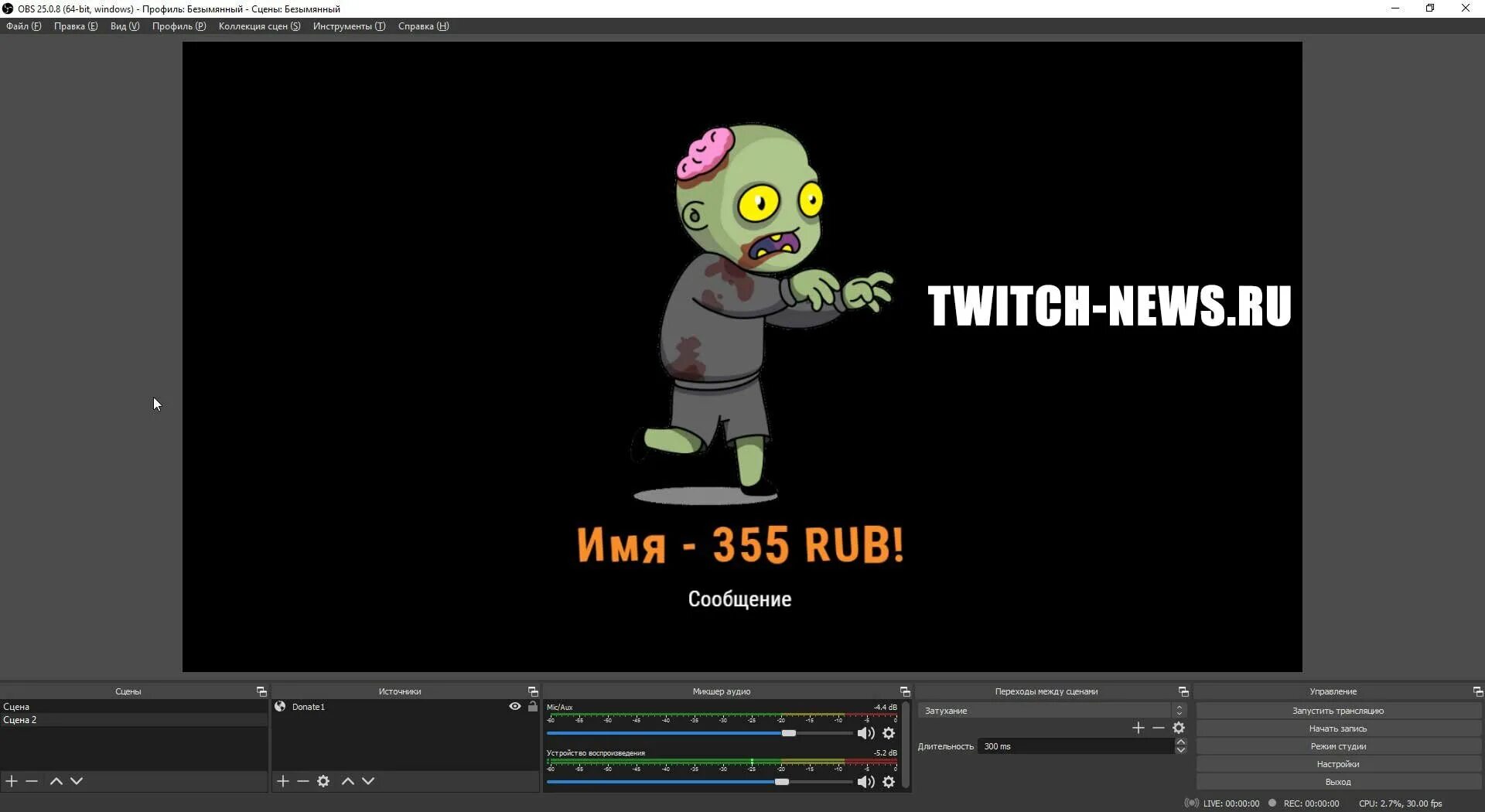Select the Donate1 source row

click(405, 707)
